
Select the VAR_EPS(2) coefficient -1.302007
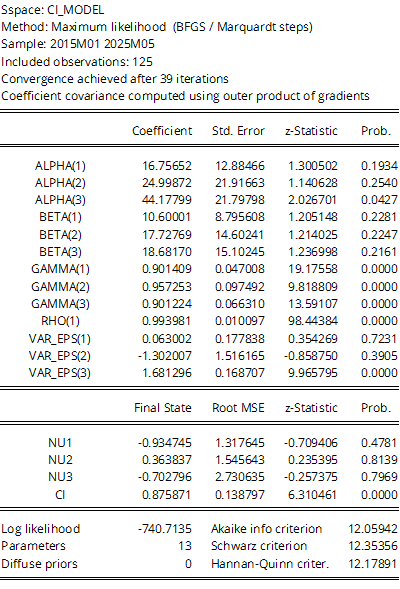(x=165, y=355)
